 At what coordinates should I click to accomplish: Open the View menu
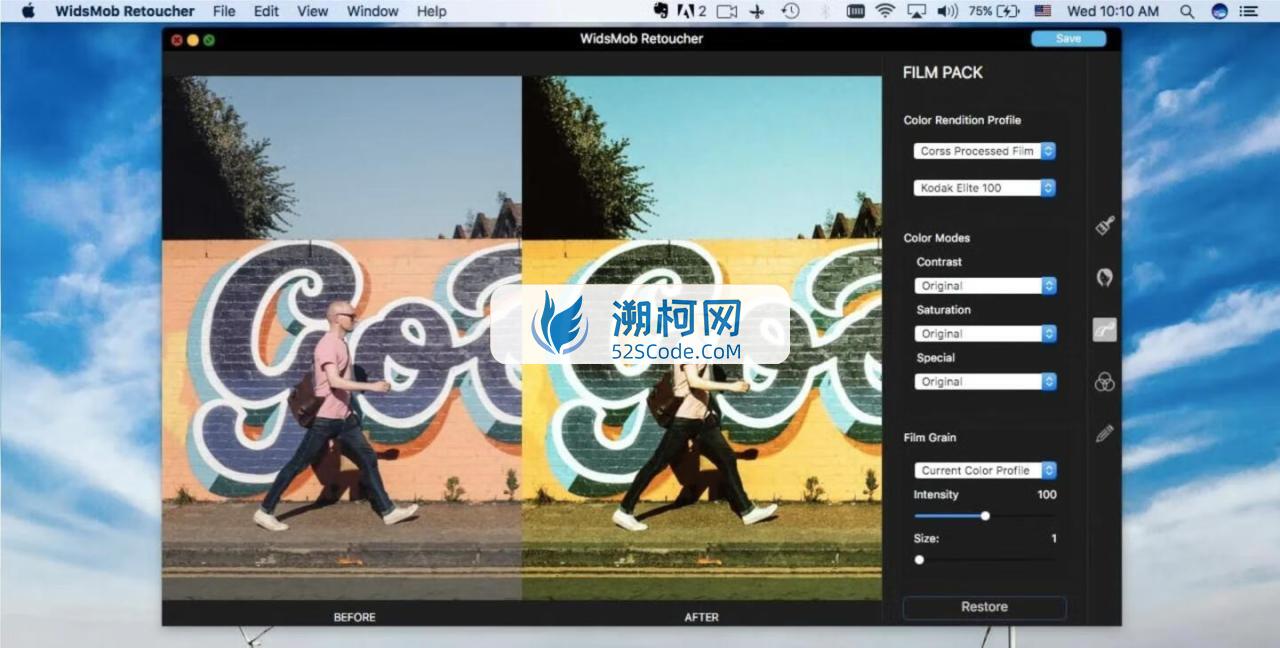(x=313, y=11)
